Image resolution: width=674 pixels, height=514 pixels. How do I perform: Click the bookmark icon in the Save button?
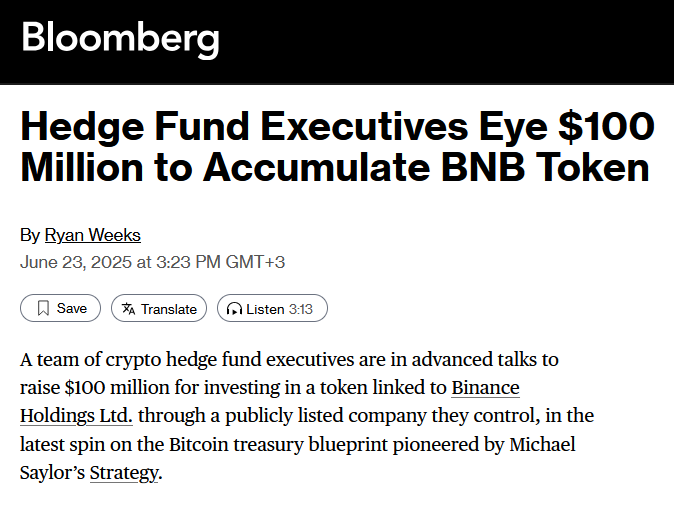click(43, 308)
